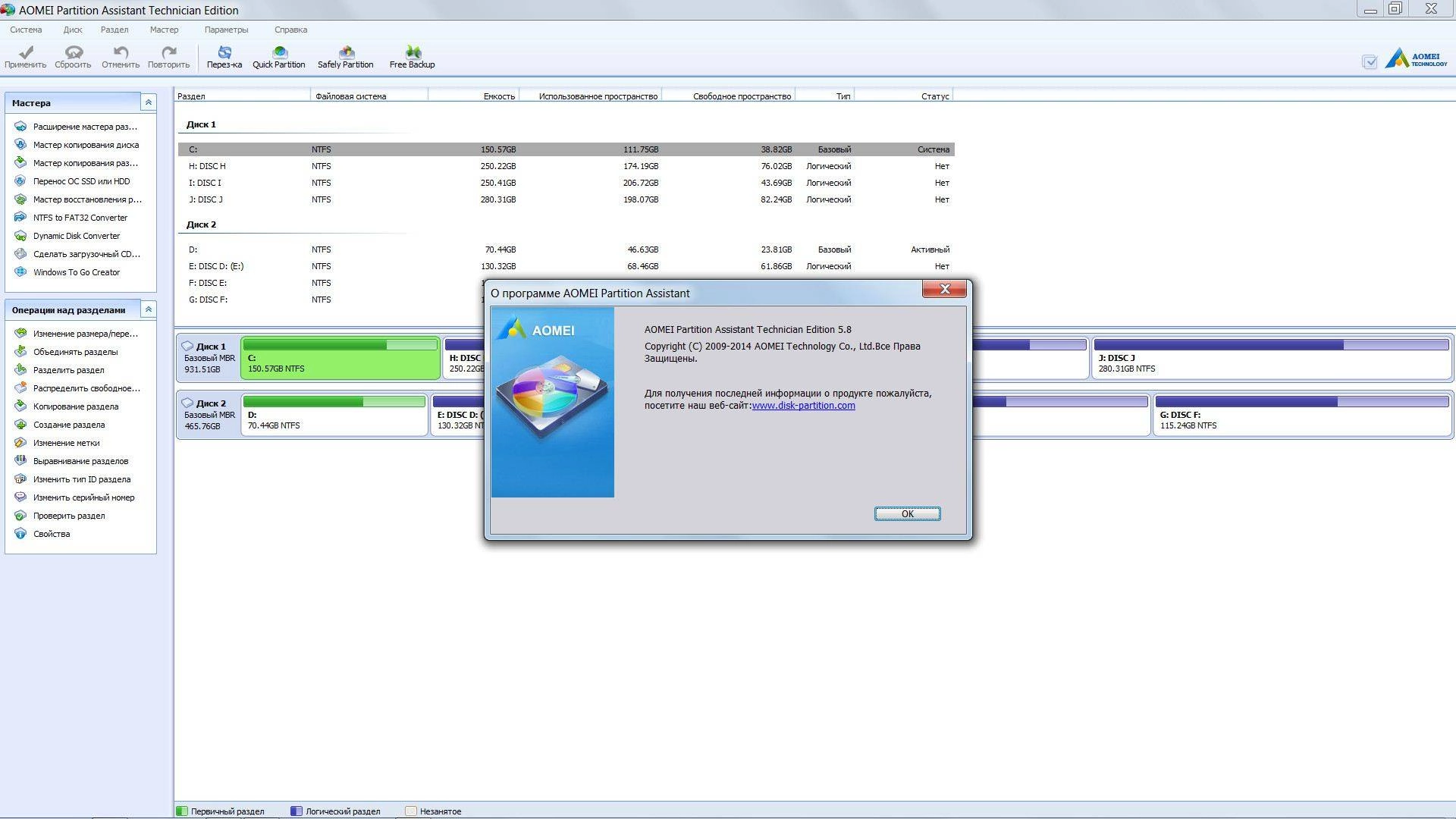Sort by Емкость column header

tap(474, 96)
